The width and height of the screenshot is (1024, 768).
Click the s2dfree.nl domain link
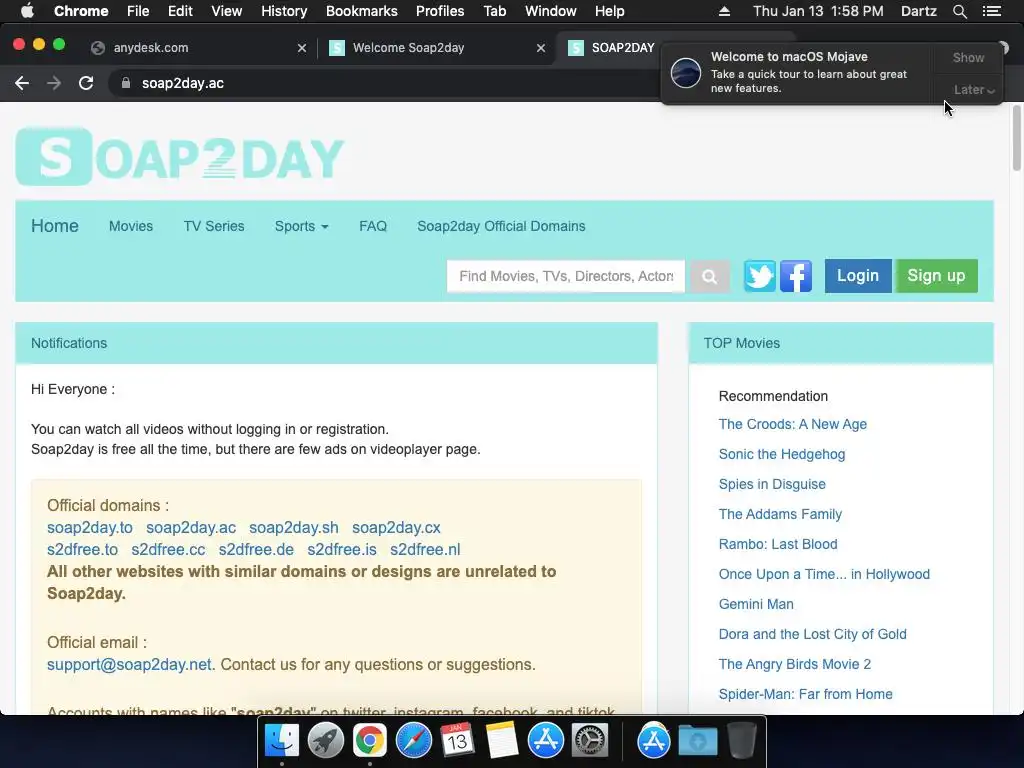point(425,550)
